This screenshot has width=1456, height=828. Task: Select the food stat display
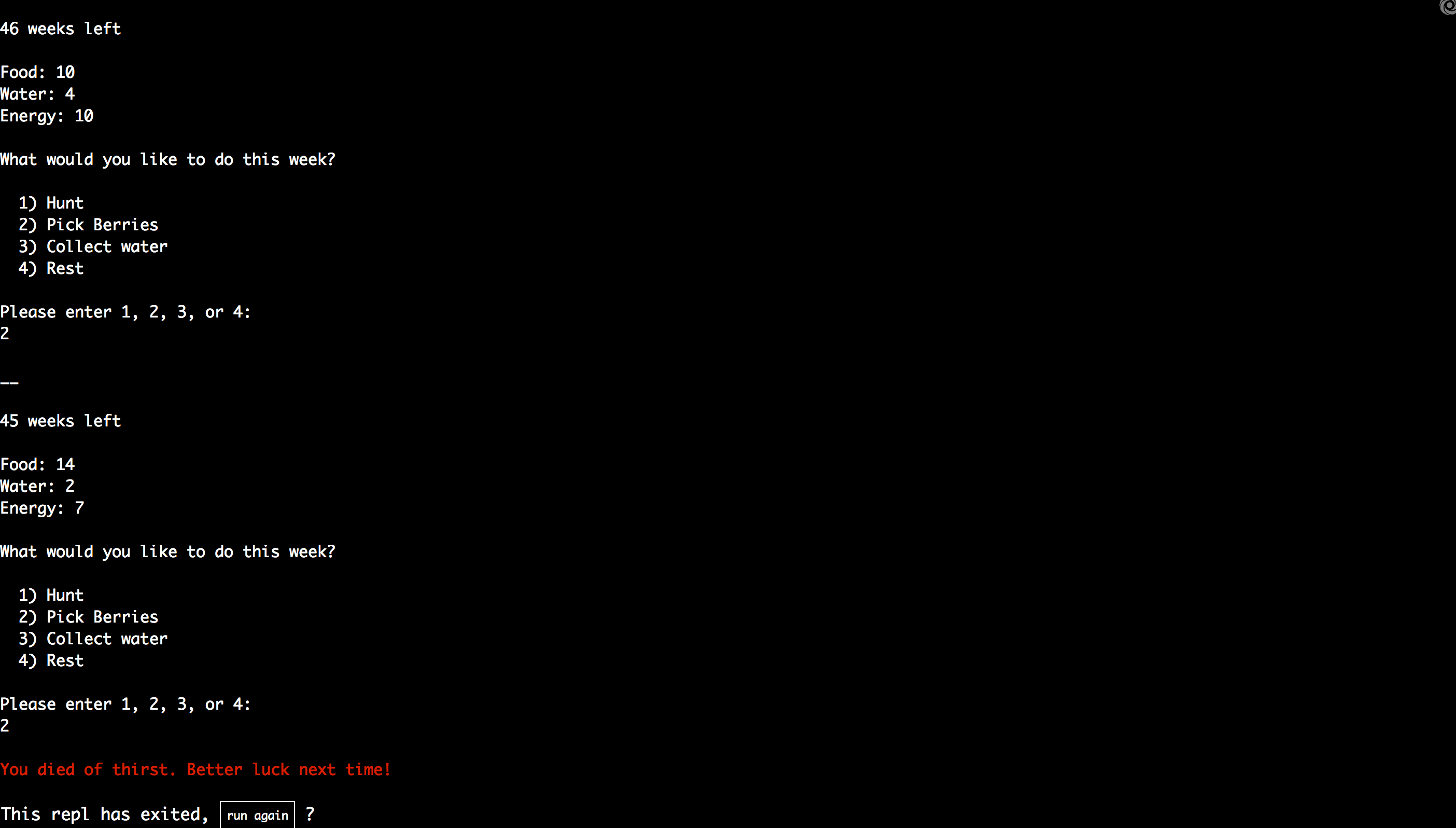coord(37,72)
